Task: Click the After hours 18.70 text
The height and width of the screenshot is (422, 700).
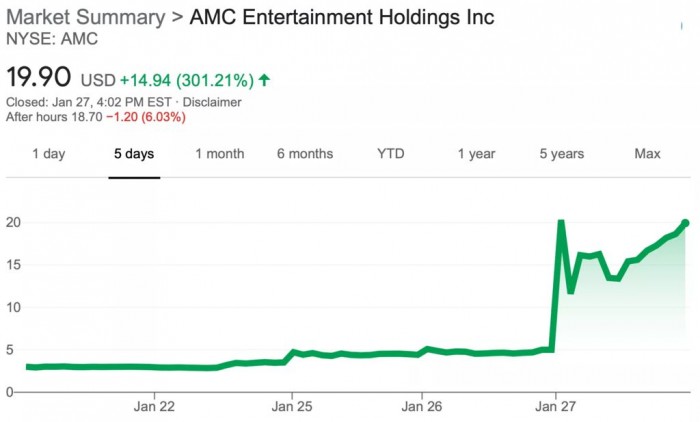Action: click(x=54, y=117)
